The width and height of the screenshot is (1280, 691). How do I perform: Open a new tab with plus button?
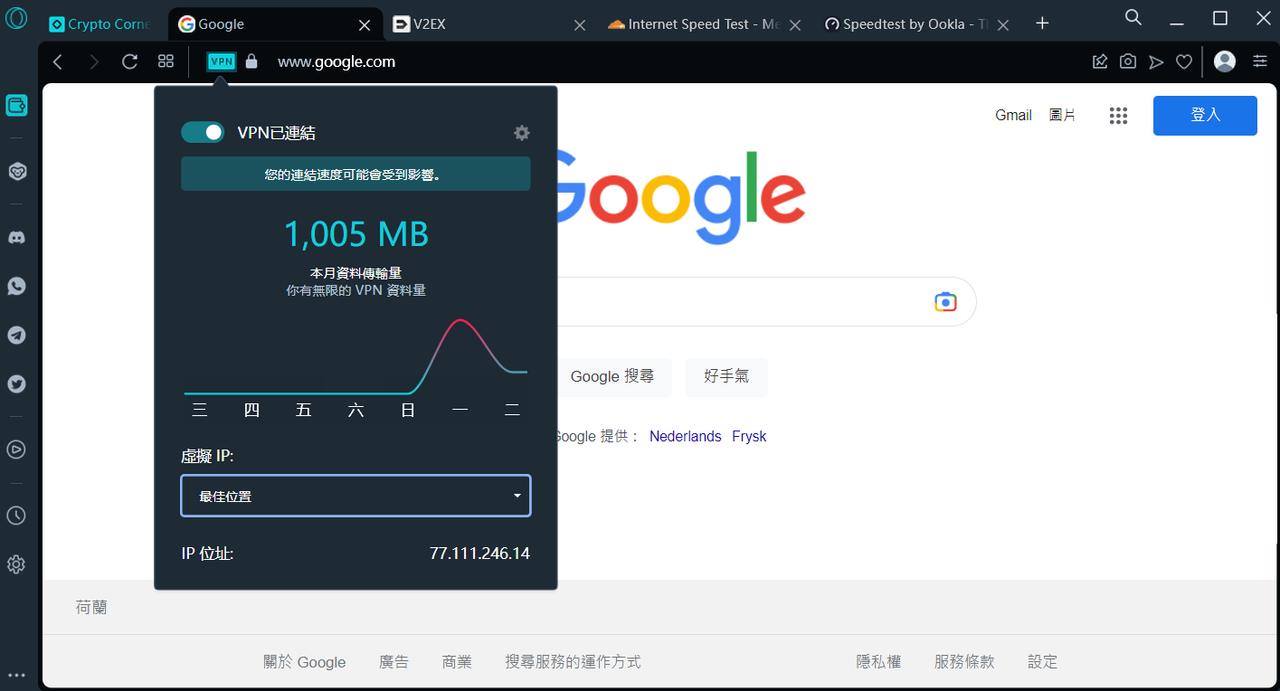pyautogui.click(x=1042, y=23)
